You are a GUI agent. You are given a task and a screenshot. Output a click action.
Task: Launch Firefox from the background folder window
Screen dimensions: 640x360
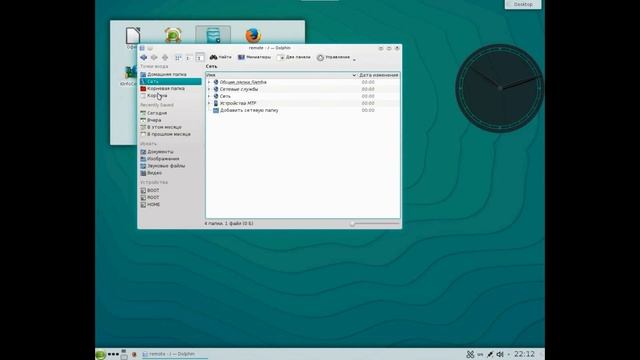coord(253,36)
